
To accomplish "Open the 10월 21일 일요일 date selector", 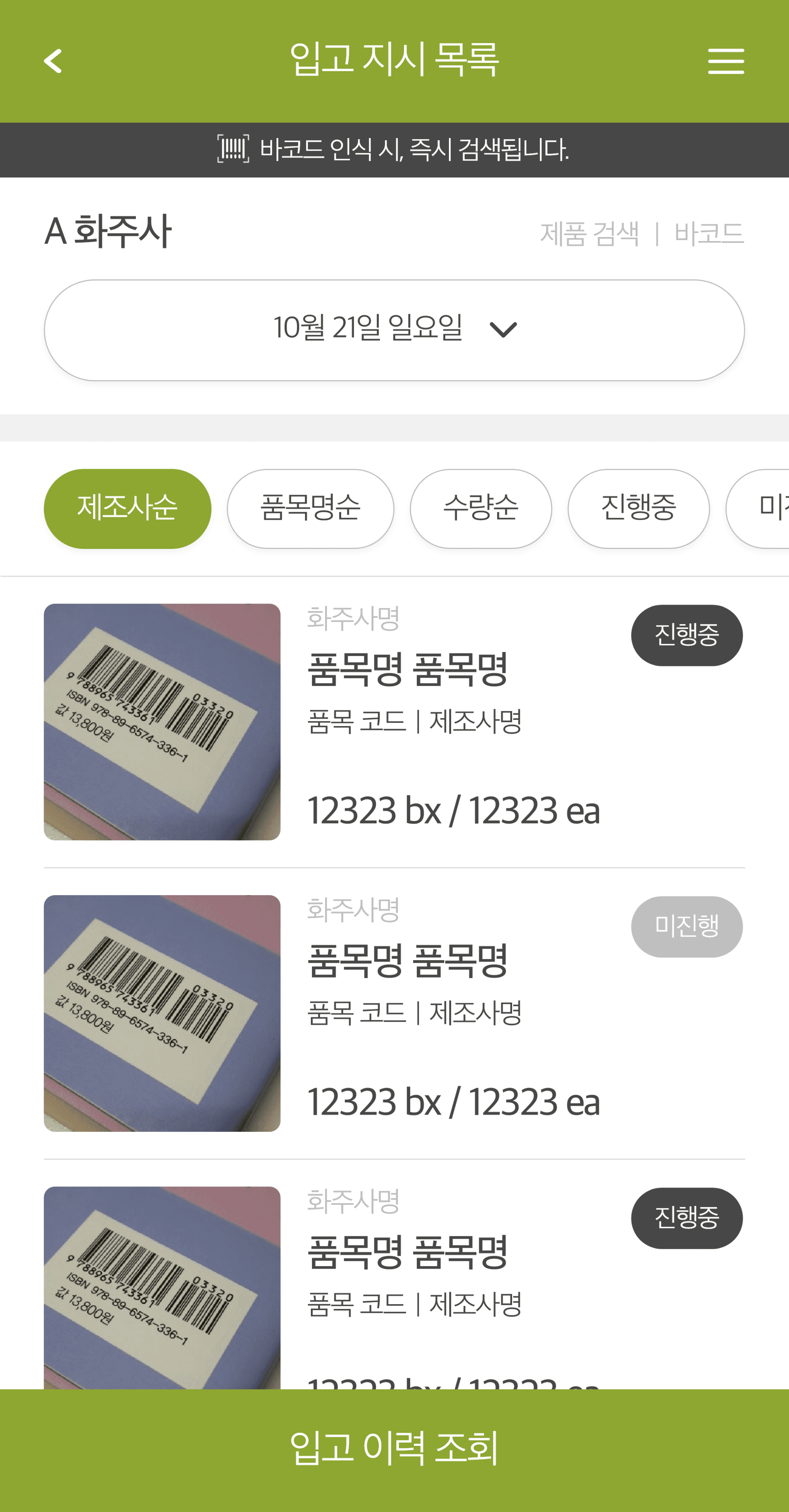I will pyautogui.click(x=369, y=329).
